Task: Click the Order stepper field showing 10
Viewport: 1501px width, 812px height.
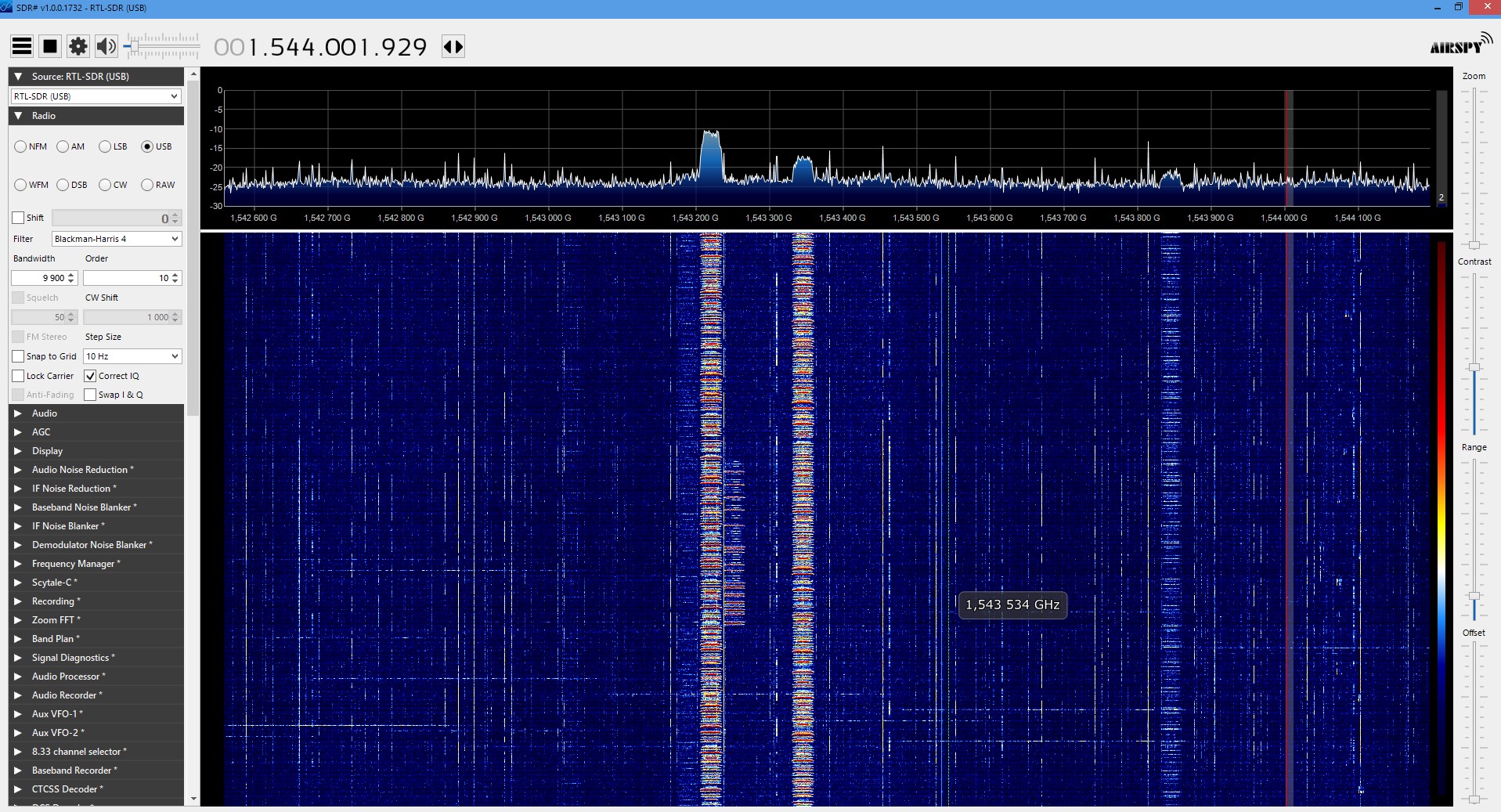Action: tap(132, 278)
